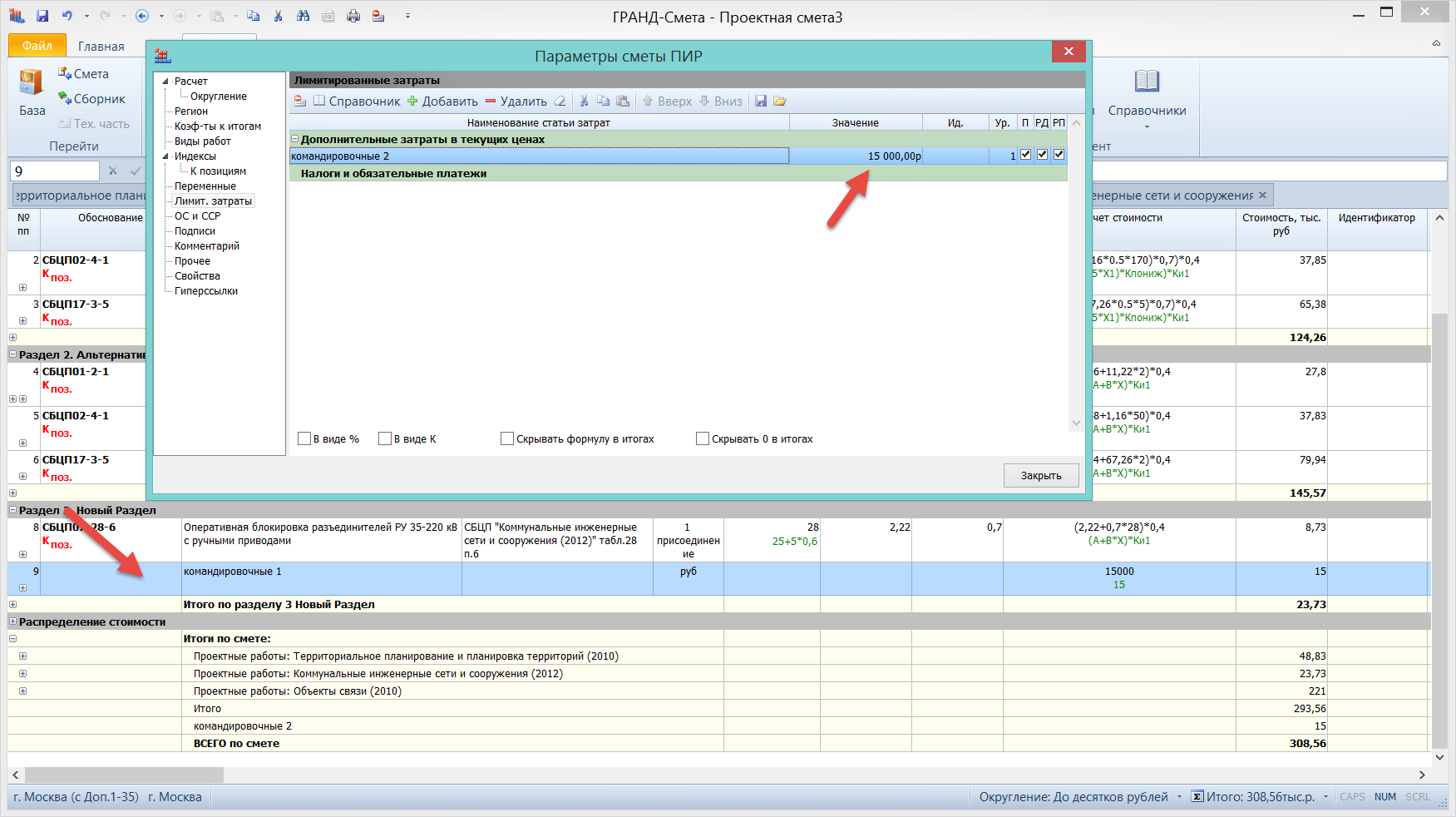The image size is (1456, 817).
Task: Click the scissors cut icon in dialog toolbar
Action: click(x=584, y=102)
